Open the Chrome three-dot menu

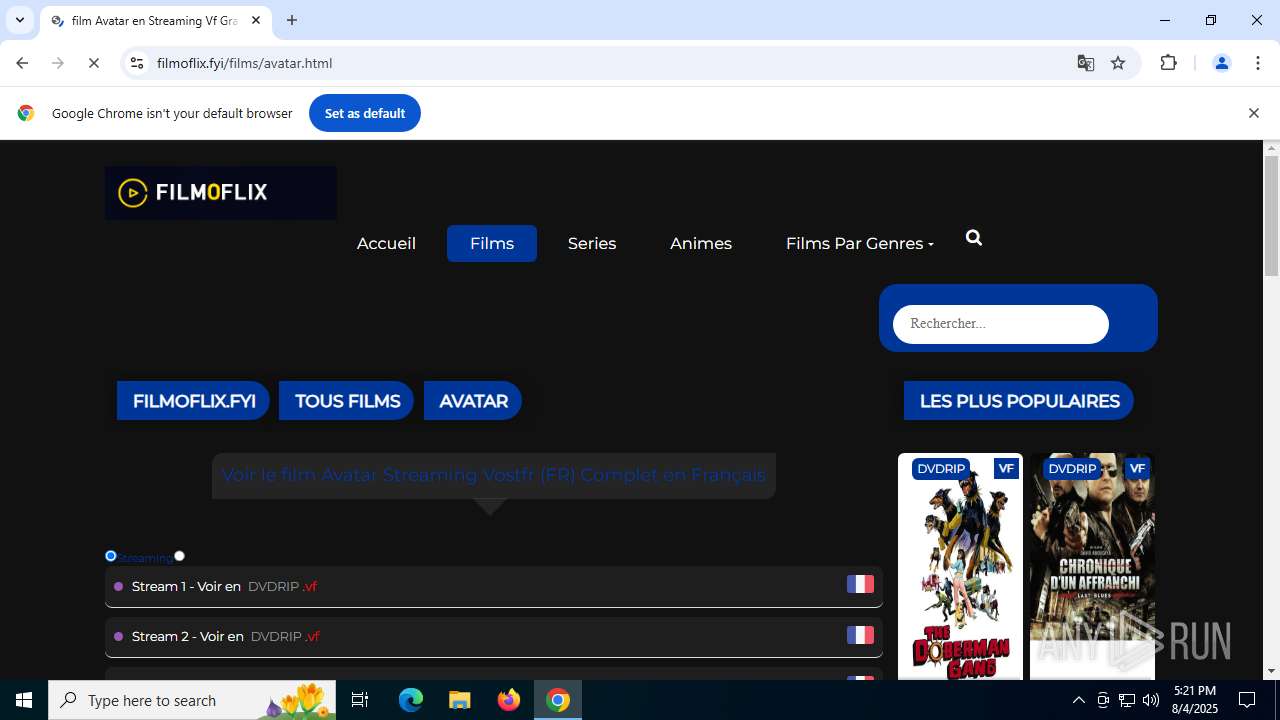click(1258, 63)
